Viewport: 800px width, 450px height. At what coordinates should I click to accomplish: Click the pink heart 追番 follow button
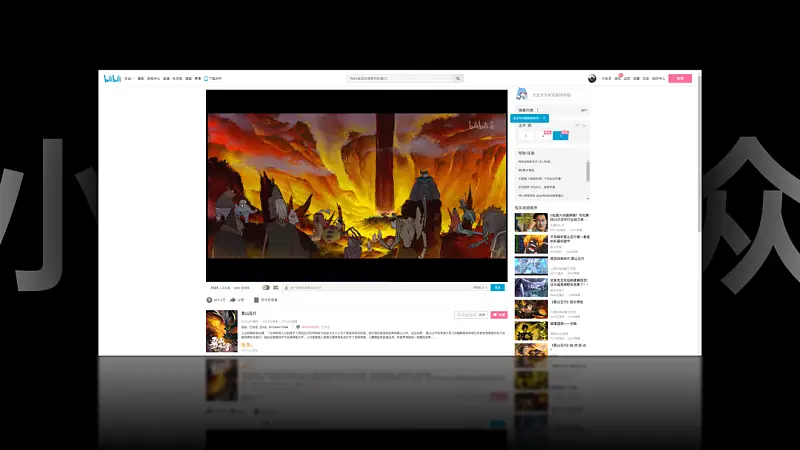(499, 315)
